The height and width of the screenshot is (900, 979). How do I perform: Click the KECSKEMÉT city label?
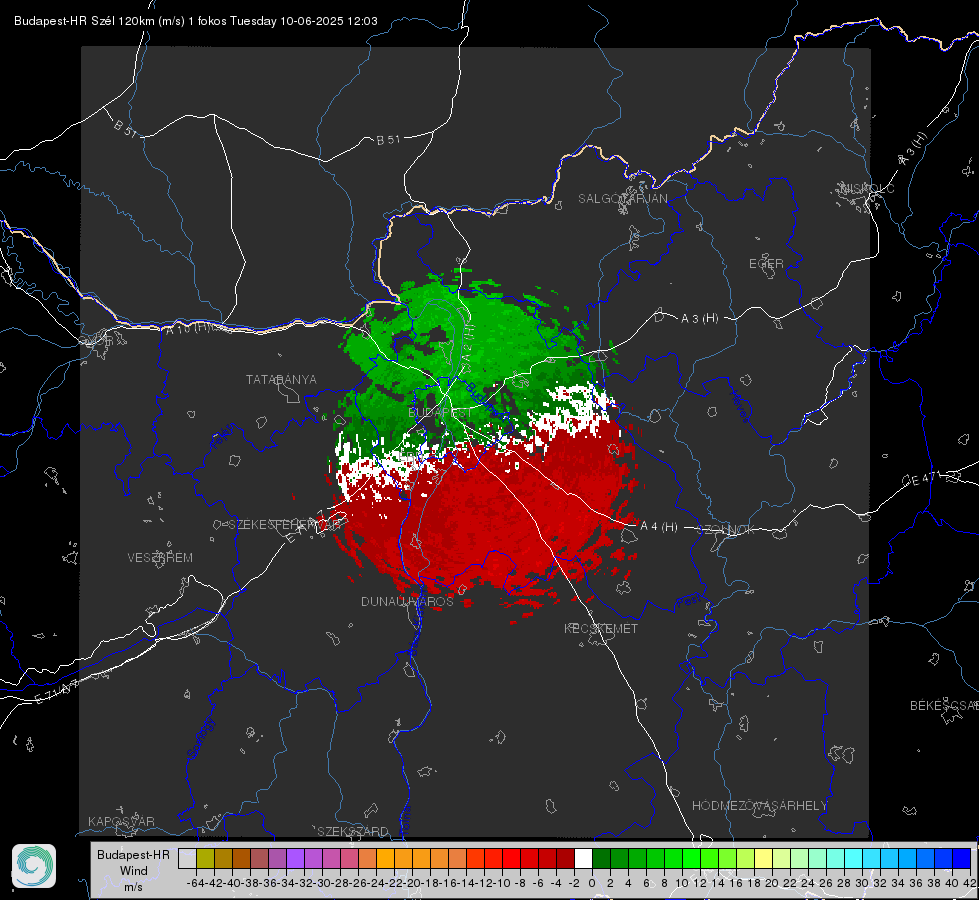pyautogui.click(x=601, y=628)
